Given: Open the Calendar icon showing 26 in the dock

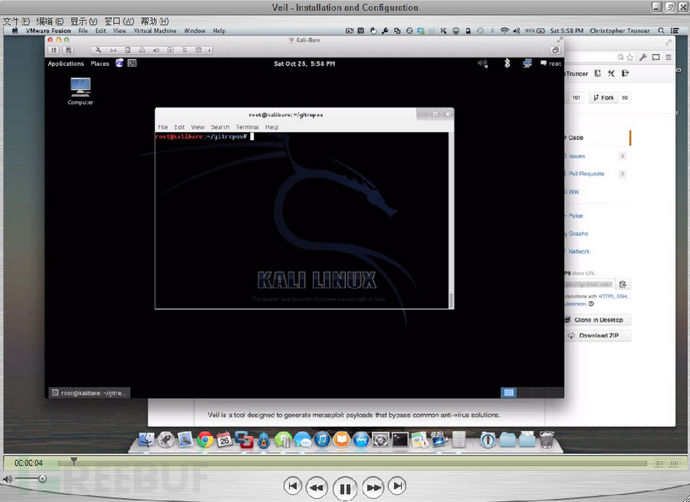Looking at the screenshot, I should [224, 440].
